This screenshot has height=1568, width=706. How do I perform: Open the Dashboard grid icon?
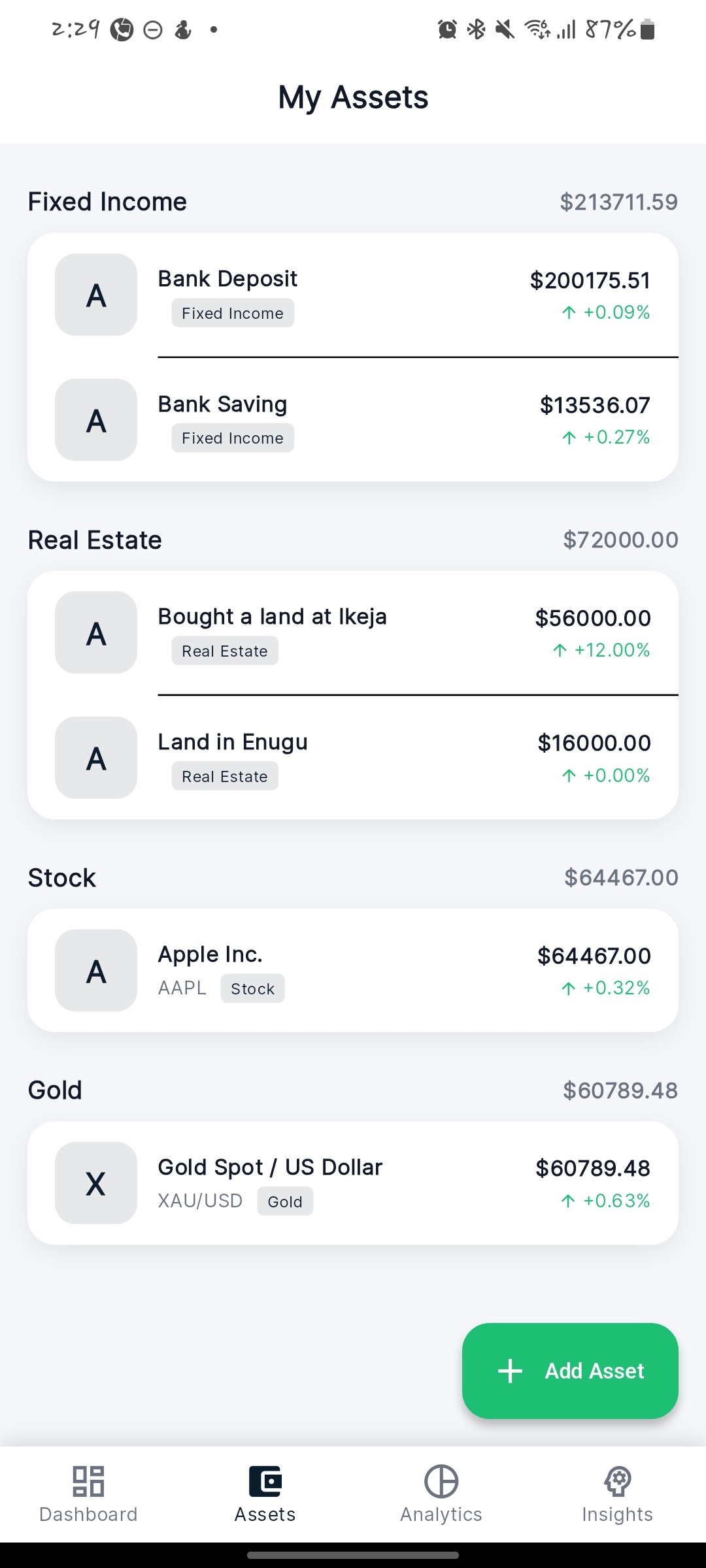tap(88, 1480)
